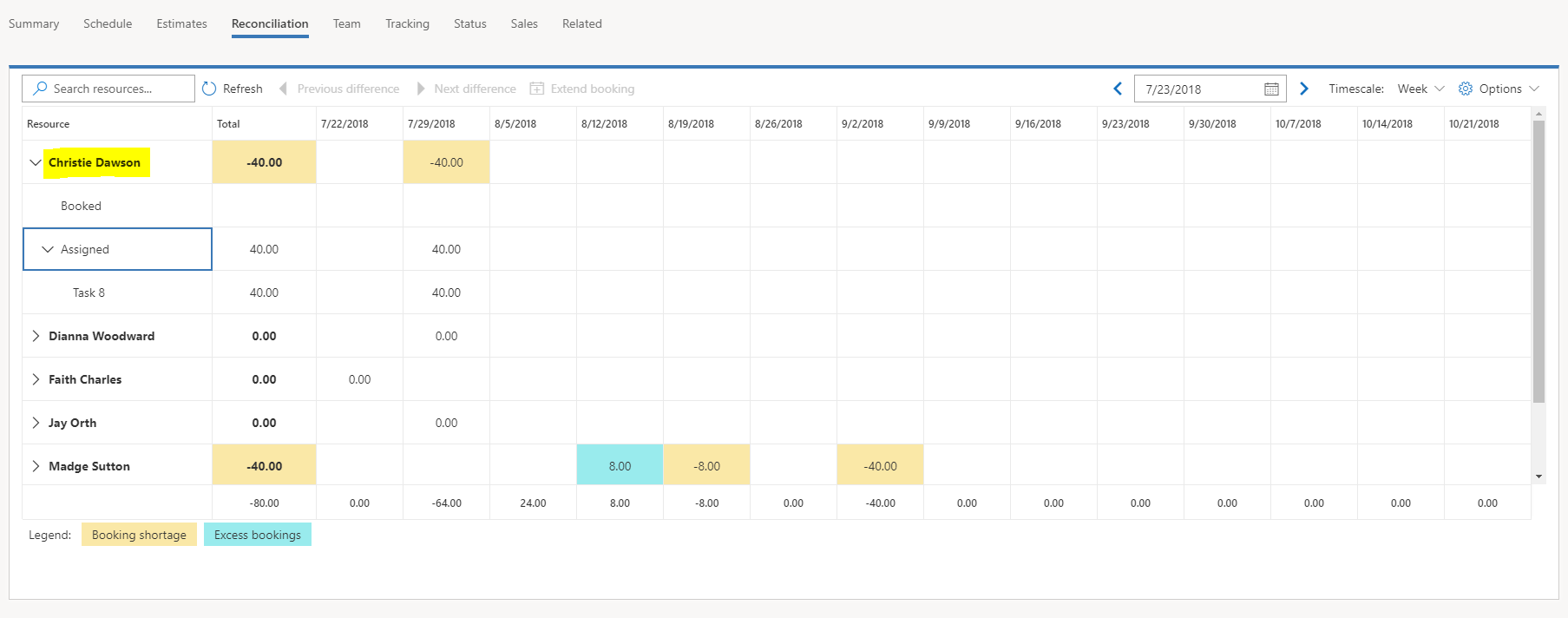
Task: Expand the Faith Charles row
Action: pos(36,379)
